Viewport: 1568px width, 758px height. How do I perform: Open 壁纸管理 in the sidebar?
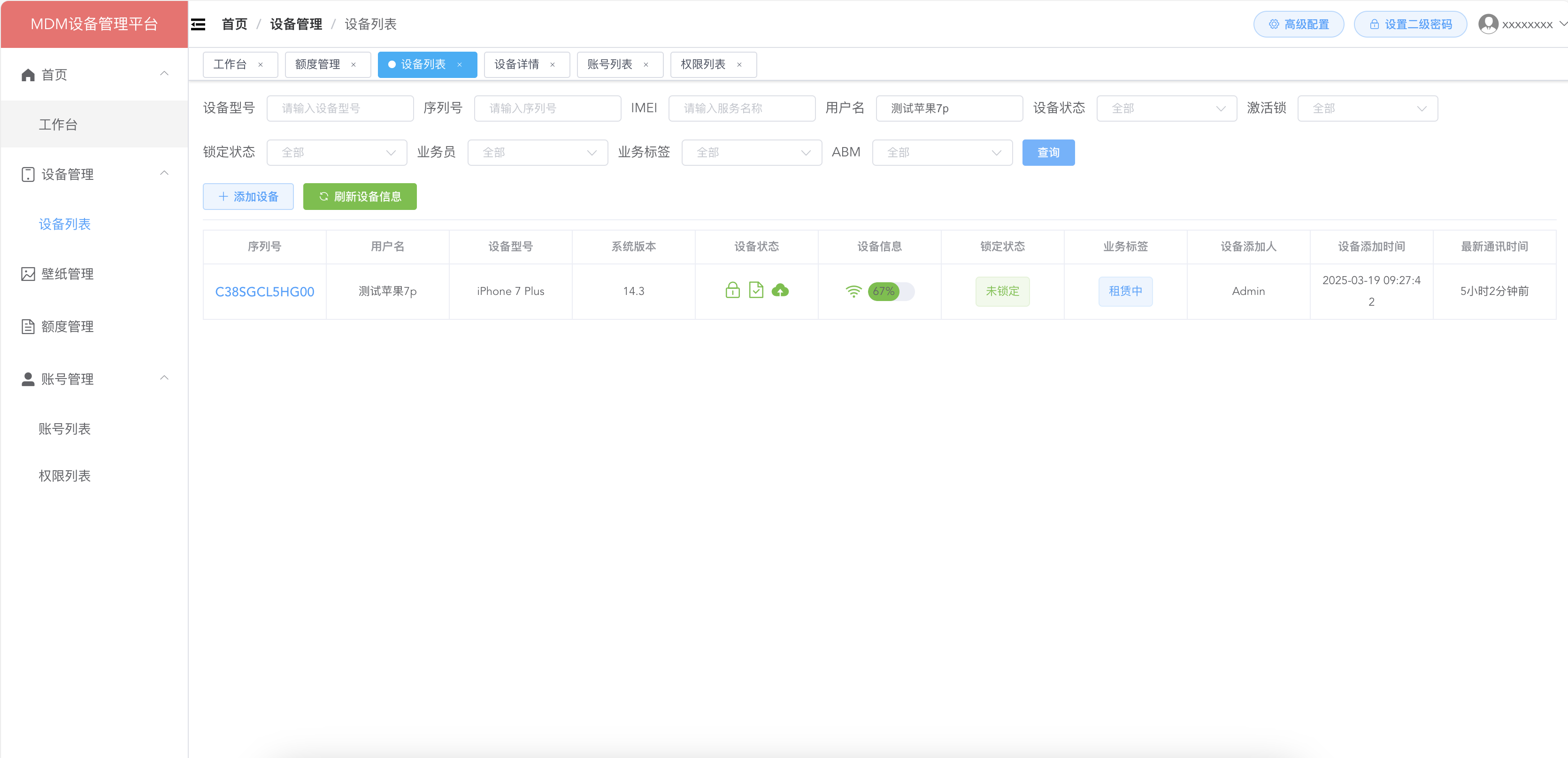pyautogui.click(x=67, y=274)
